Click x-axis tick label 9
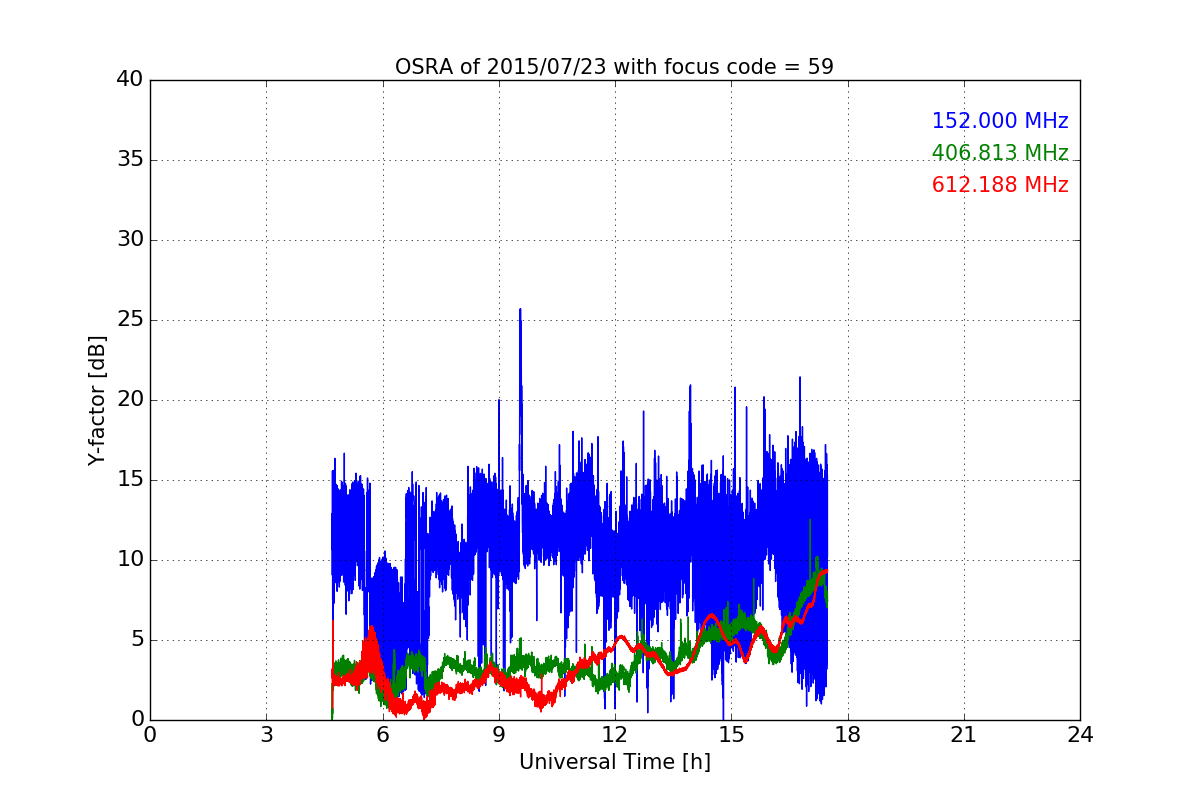This screenshot has width=1200, height=800. pos(499,735)
